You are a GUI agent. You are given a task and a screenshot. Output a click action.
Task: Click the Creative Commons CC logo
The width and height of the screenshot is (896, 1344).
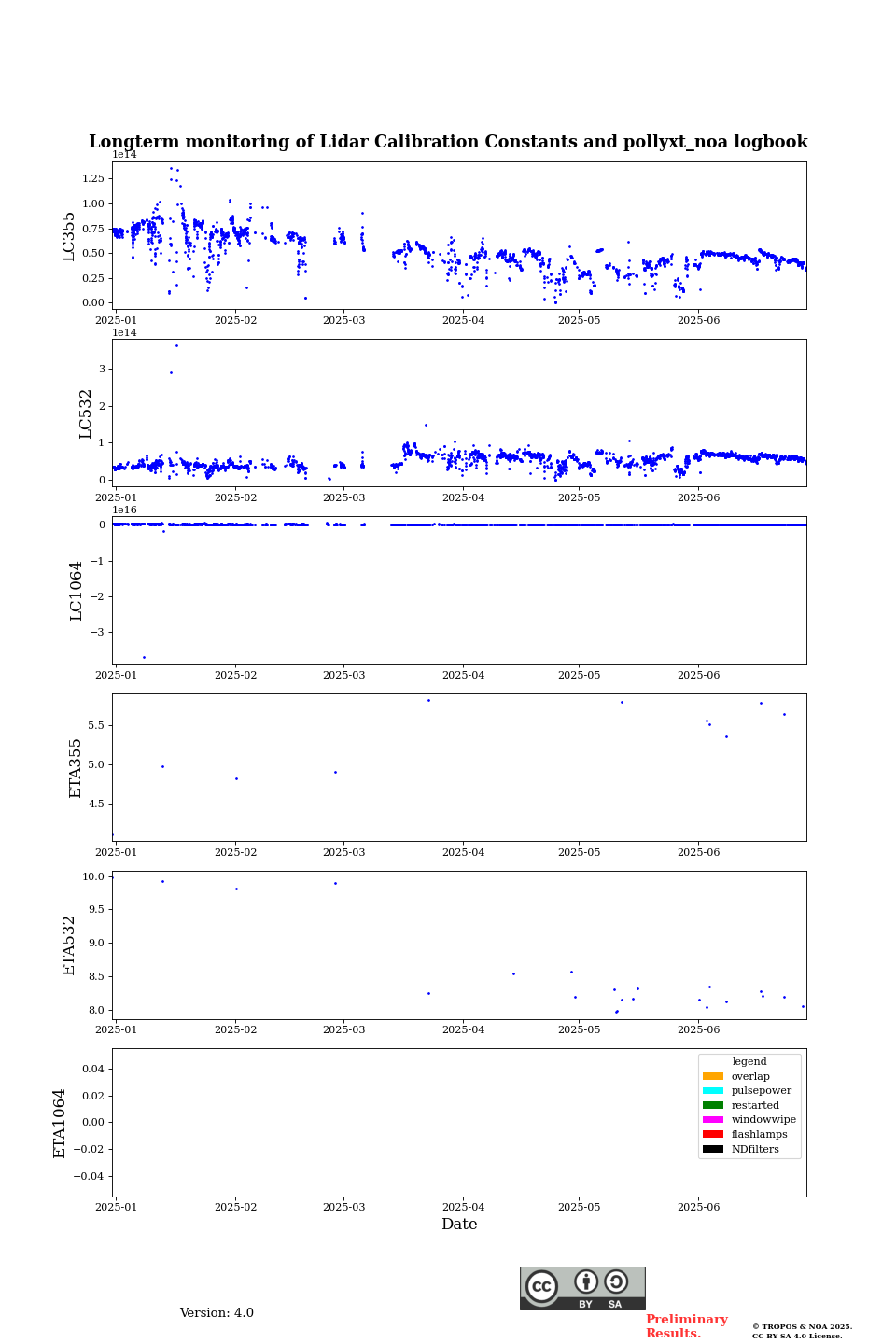pos(541,1287)
